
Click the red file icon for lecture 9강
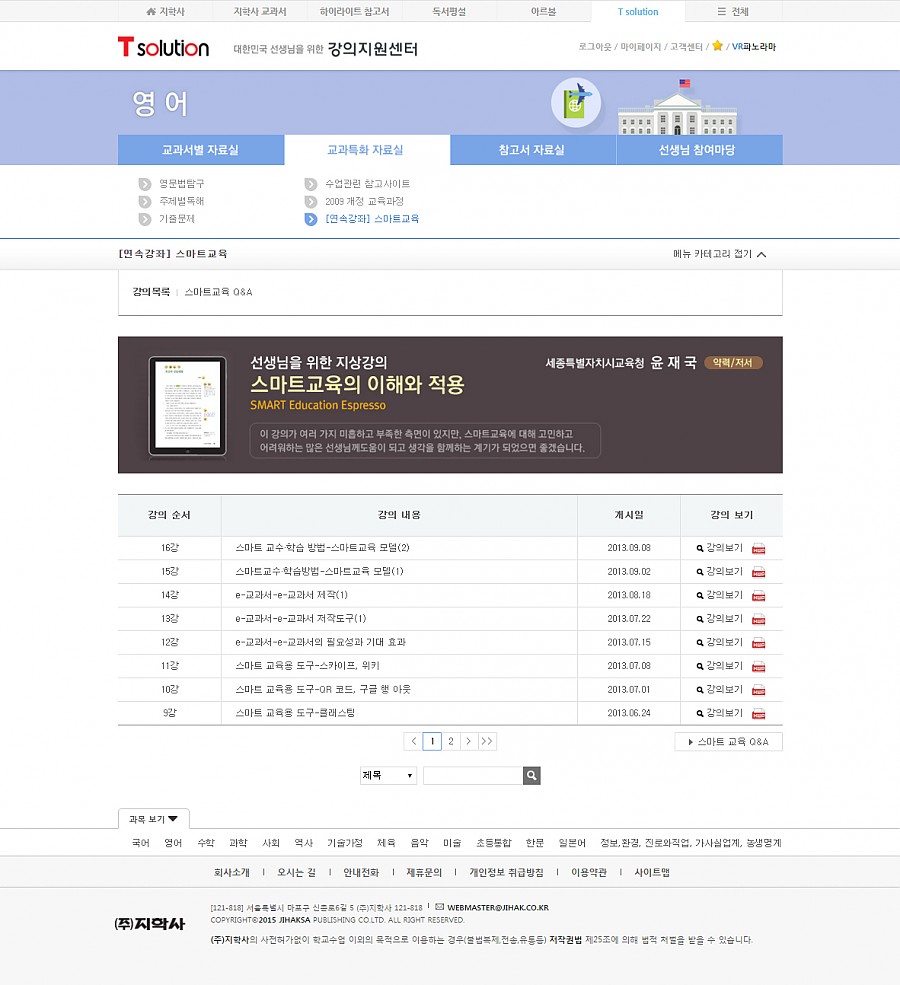point(758,714)
